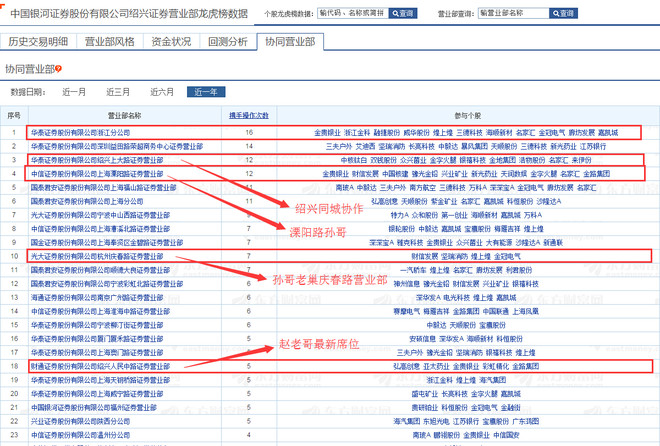Click stock 中国核建 in row 4

[x=395, y=173]
